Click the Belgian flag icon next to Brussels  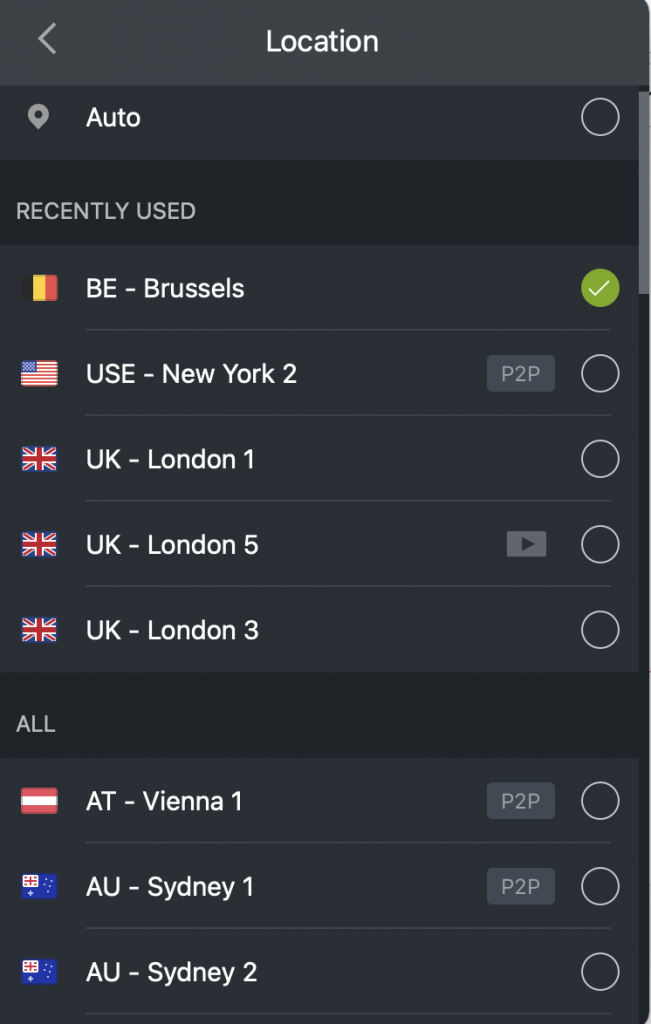[x=37, y=288]
